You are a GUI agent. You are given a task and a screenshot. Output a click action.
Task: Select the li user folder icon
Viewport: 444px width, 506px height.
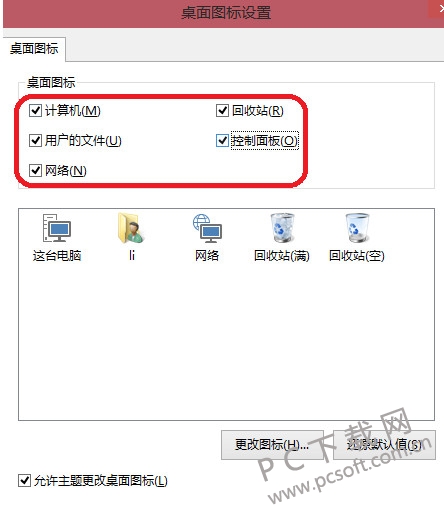(131, 228)
